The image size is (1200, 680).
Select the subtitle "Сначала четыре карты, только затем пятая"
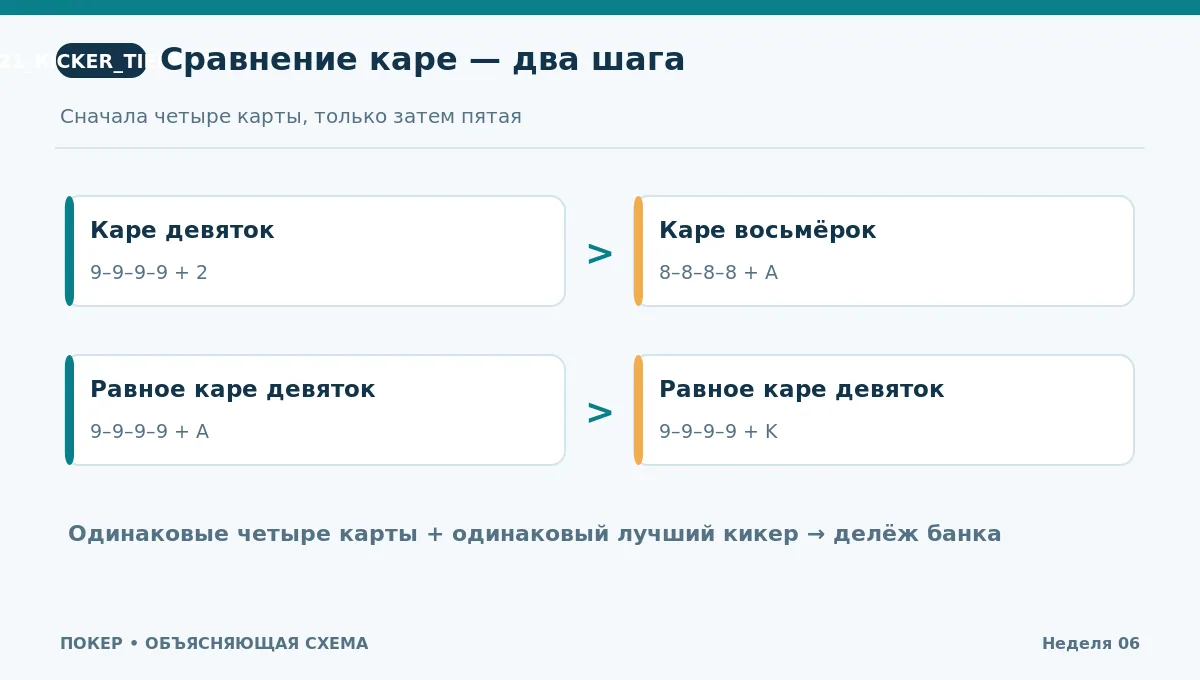click(291, 117)
